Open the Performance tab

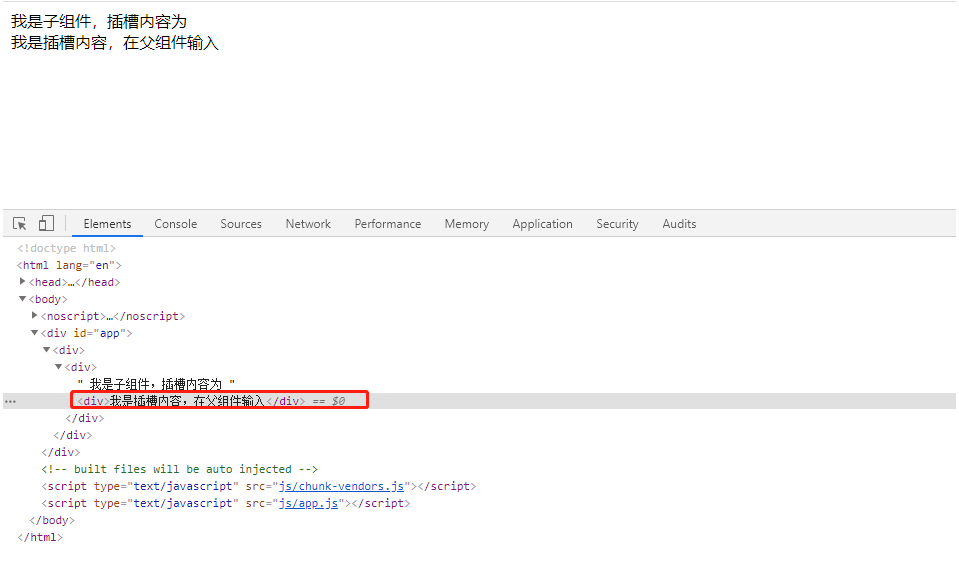[388, 224]
